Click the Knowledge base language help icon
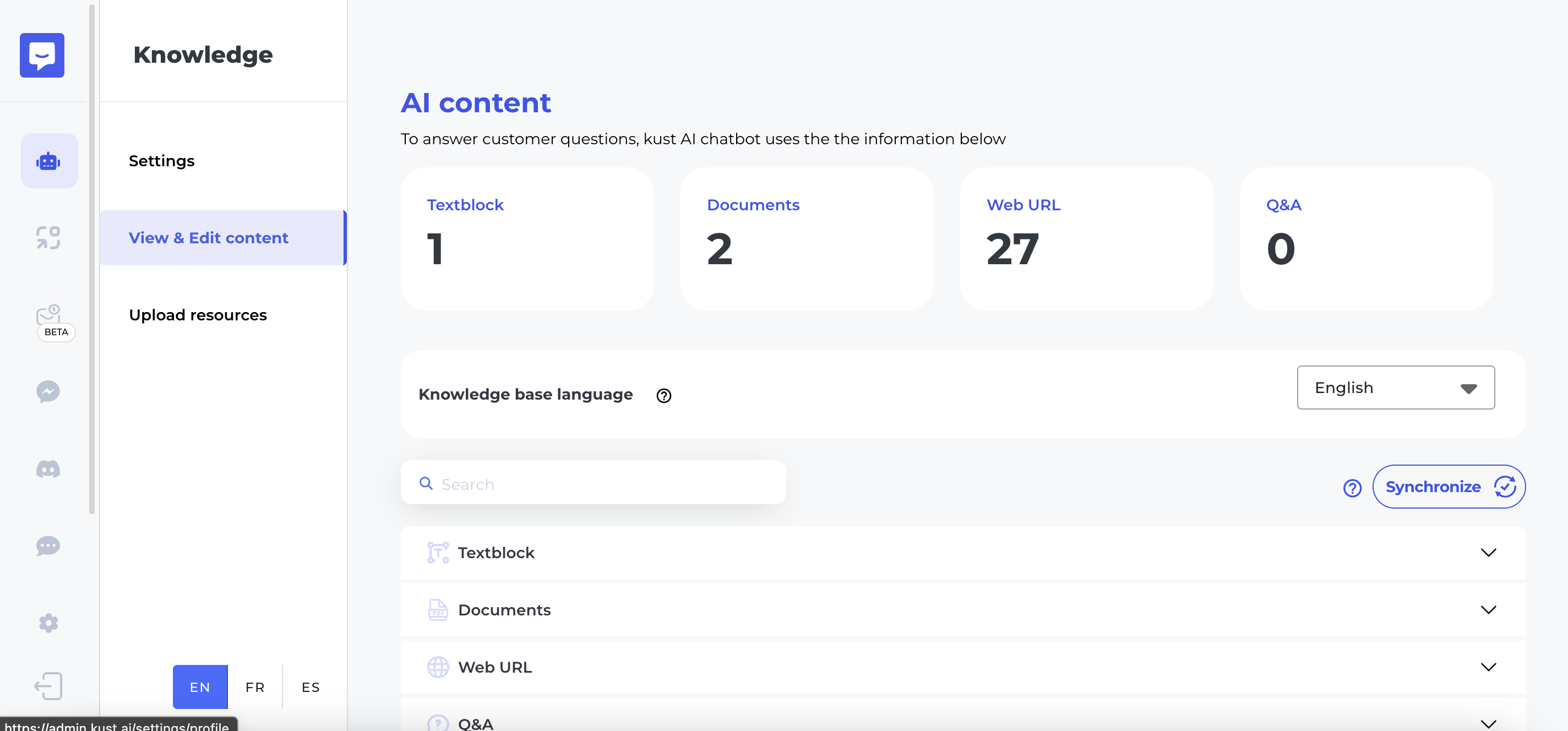This screenshot has width=1568, height=731. [664, 396]
